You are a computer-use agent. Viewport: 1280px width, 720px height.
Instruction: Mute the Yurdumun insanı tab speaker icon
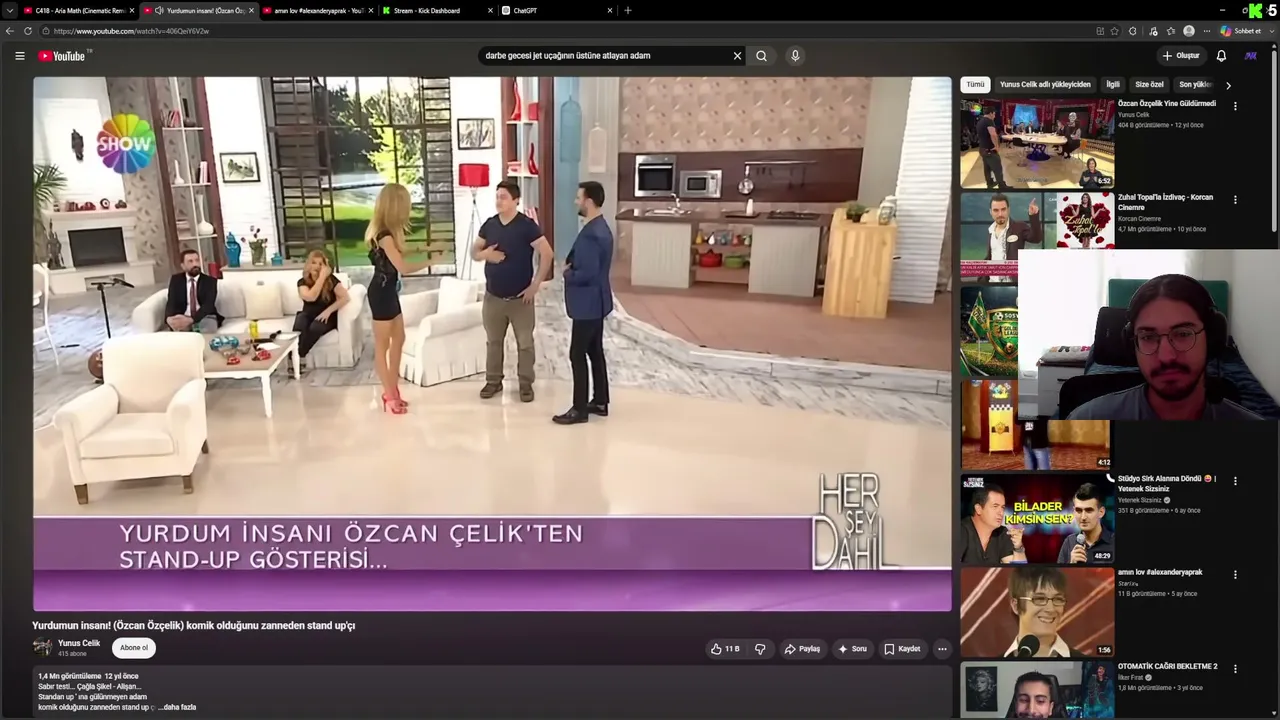click(160, 11)
